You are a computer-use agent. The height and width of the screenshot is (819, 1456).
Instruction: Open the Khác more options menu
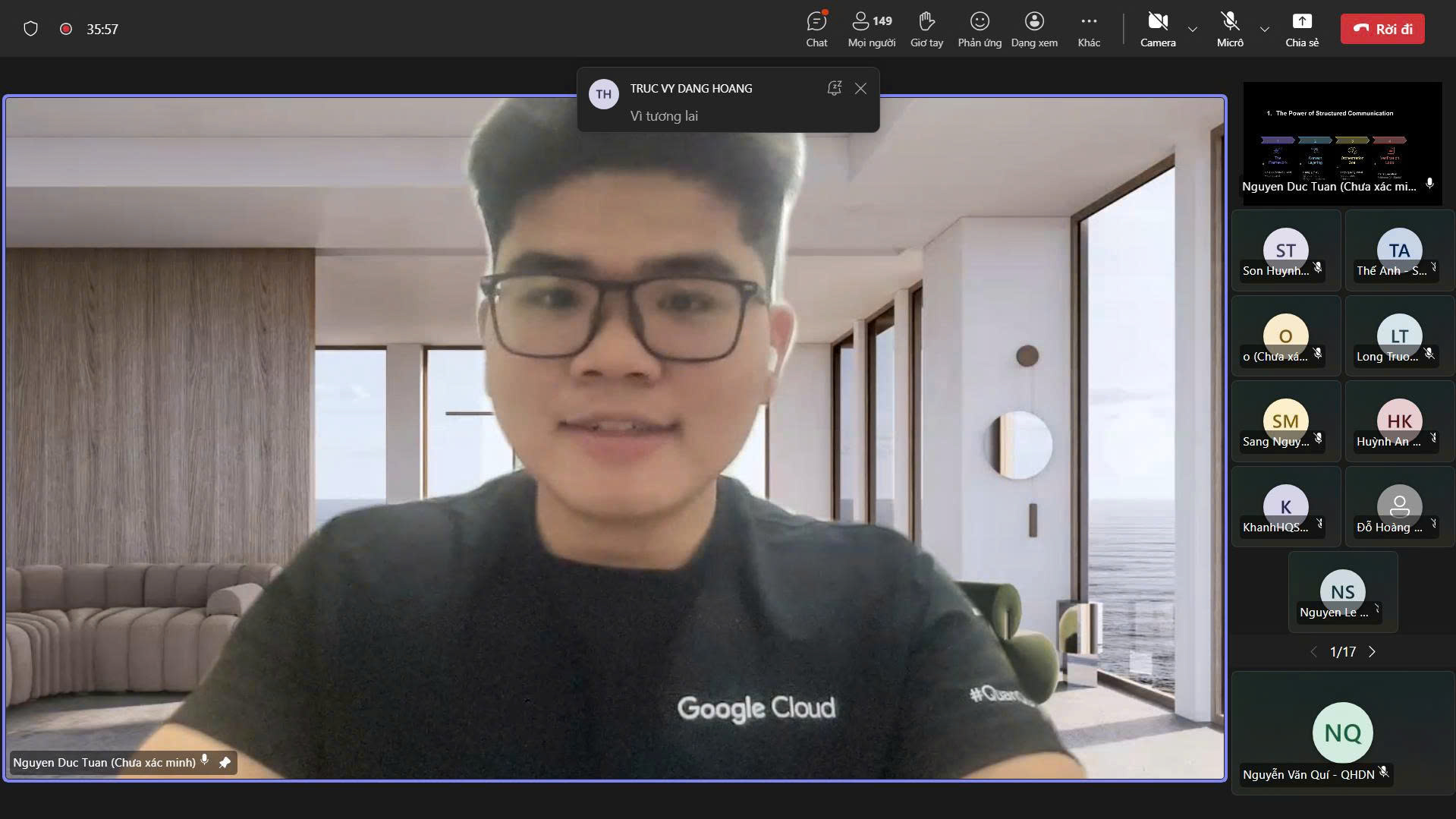tap(1089, 29)
